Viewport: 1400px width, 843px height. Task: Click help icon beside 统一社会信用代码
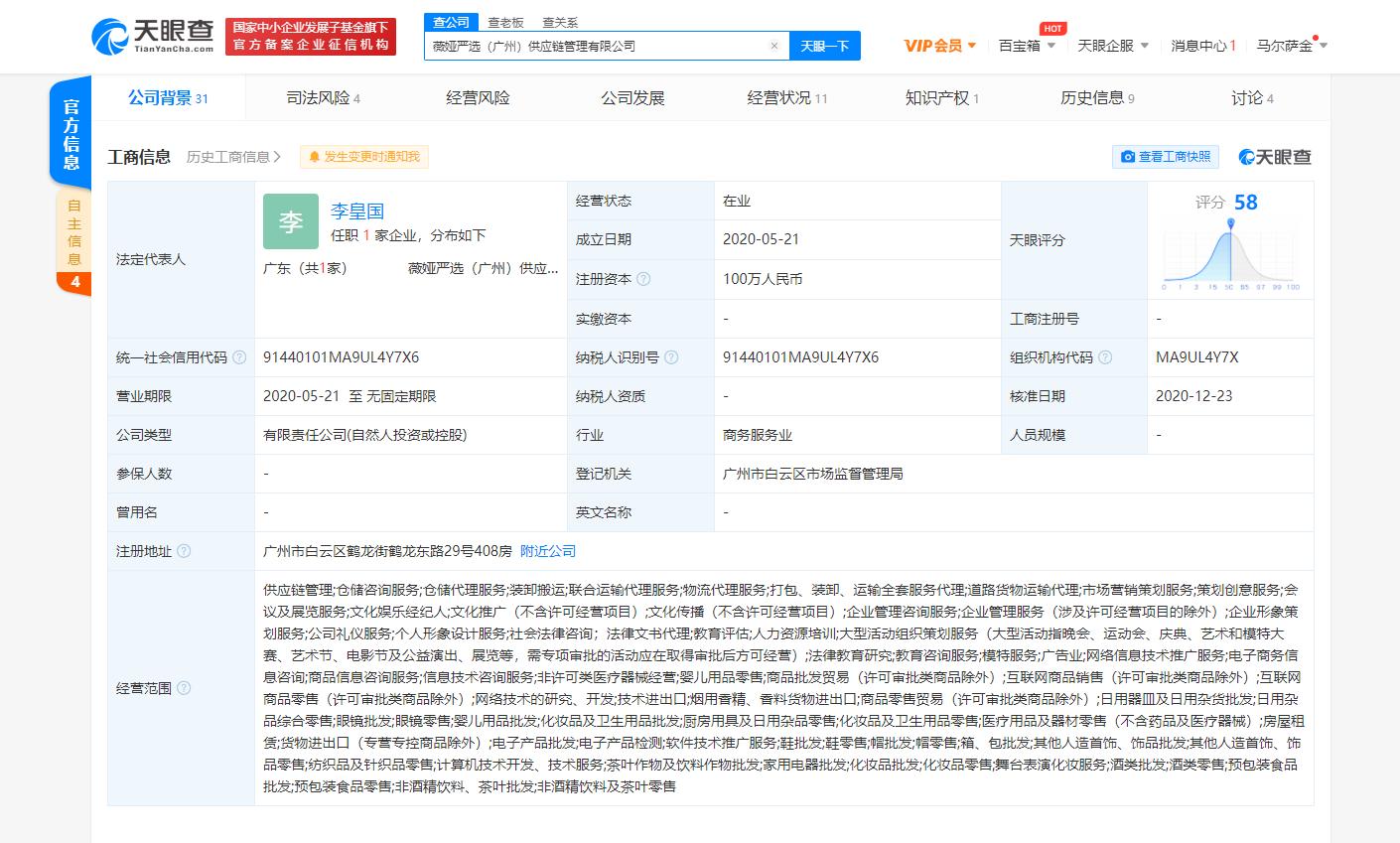pos(239,357)
